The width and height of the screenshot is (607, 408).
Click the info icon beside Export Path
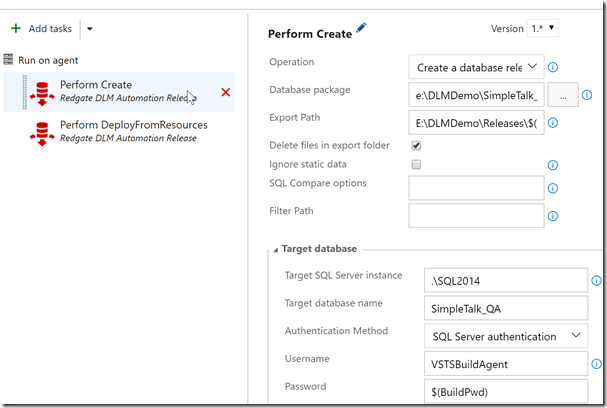click(553, 123)
